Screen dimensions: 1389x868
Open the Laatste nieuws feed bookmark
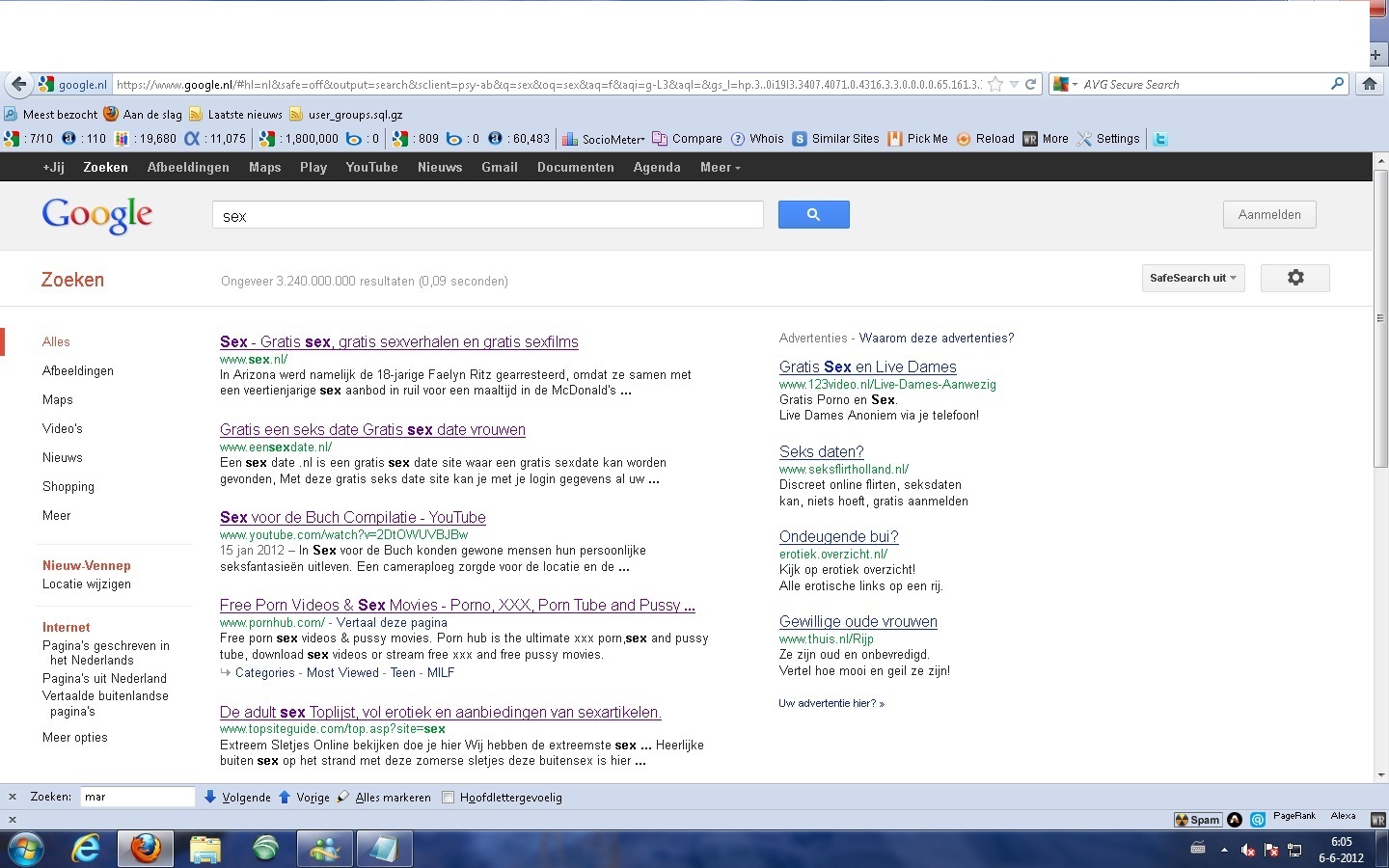(235, 114)
